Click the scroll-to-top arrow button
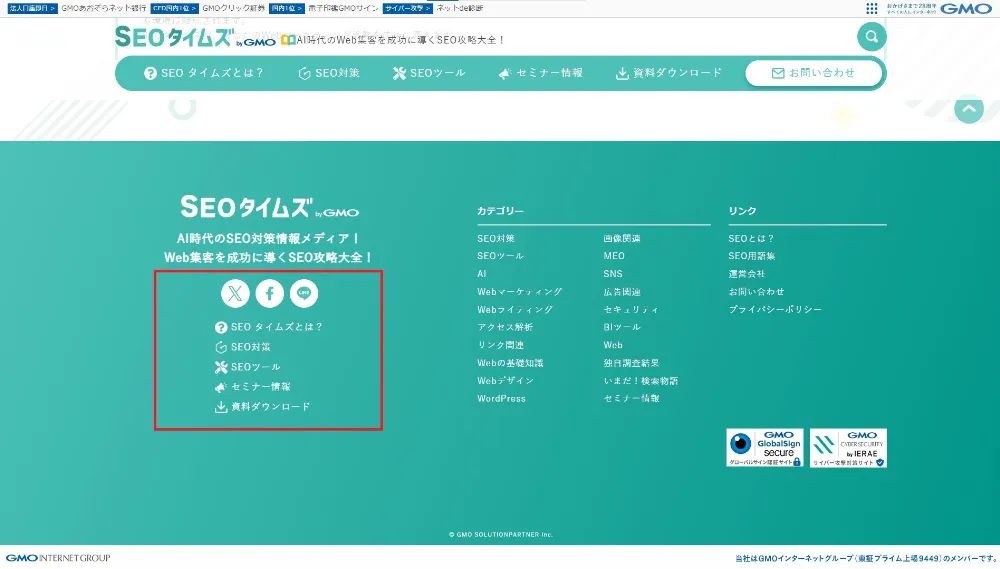The image size is (1000, 569). coord(969,109)
